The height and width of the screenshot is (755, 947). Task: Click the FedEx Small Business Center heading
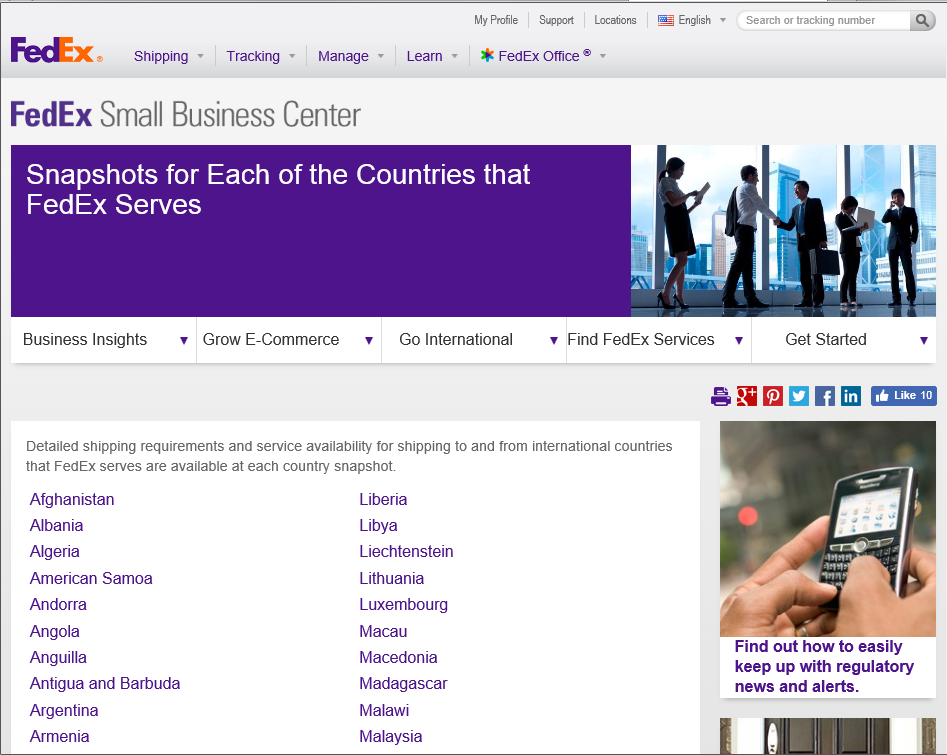tap(185, 114)
